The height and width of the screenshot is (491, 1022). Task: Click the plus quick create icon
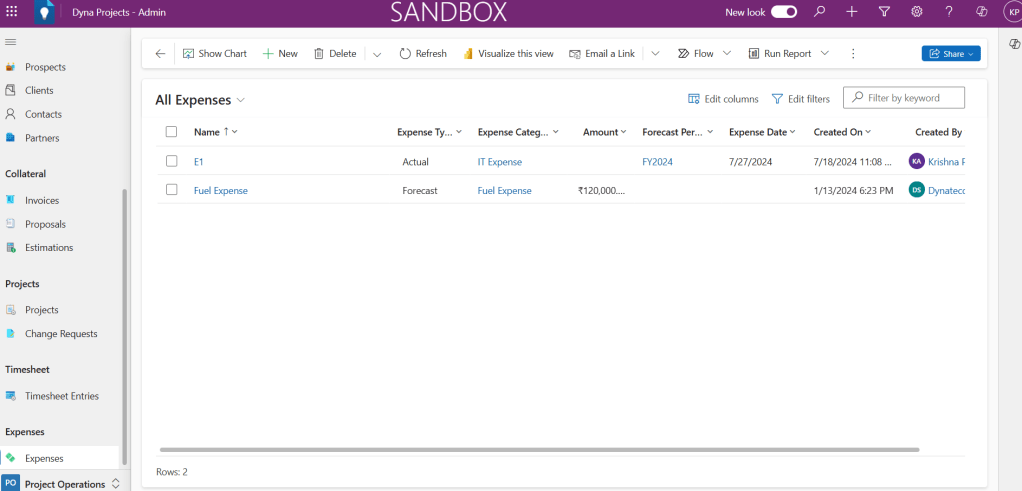point(851,12)
